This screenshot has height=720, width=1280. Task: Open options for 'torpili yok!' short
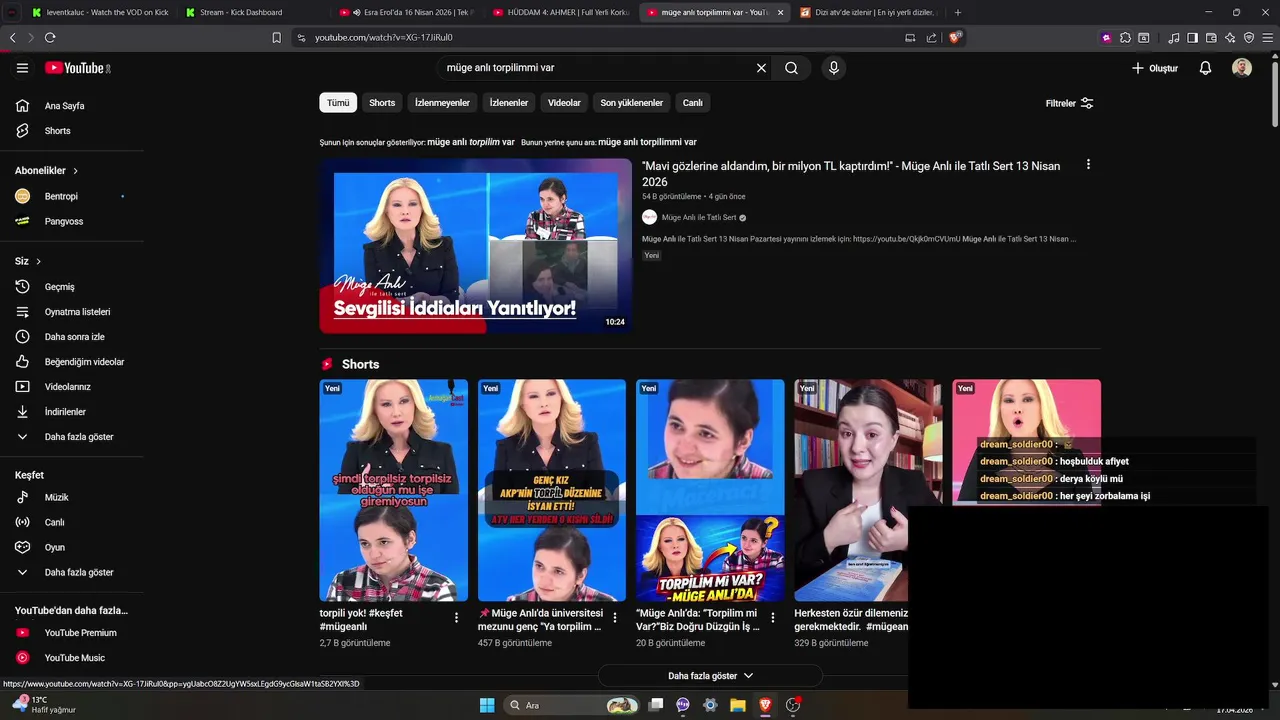tap(456, 618)
